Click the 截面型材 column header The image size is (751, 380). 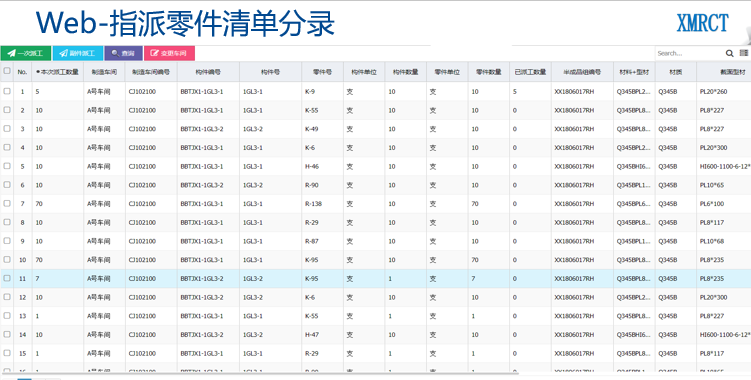[x=724, y=72]
